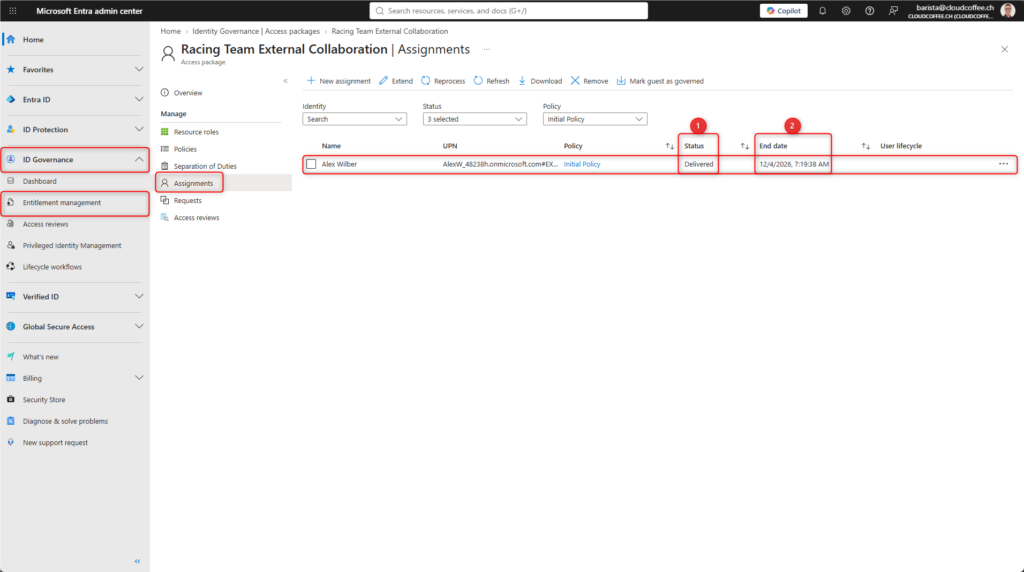The image size is (1024, 572).
Task: Open the account profile picture
Action: pos(1008,10)
